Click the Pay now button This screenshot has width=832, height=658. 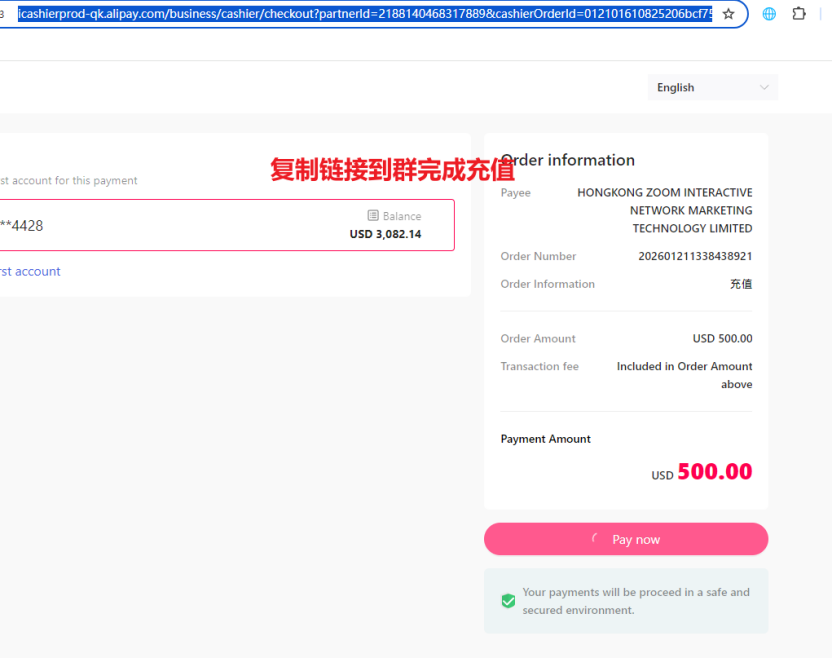(x=626, y=539)
